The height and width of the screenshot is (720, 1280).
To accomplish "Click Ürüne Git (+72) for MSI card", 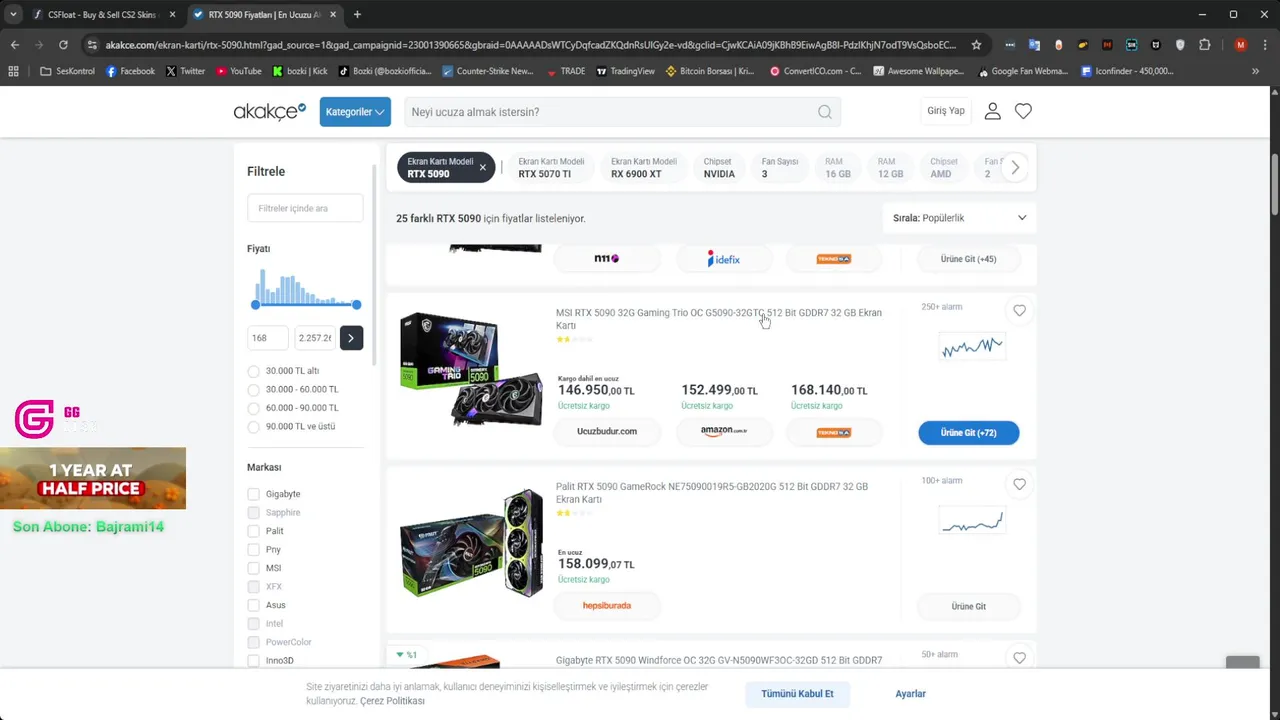I will click(969, 433).
